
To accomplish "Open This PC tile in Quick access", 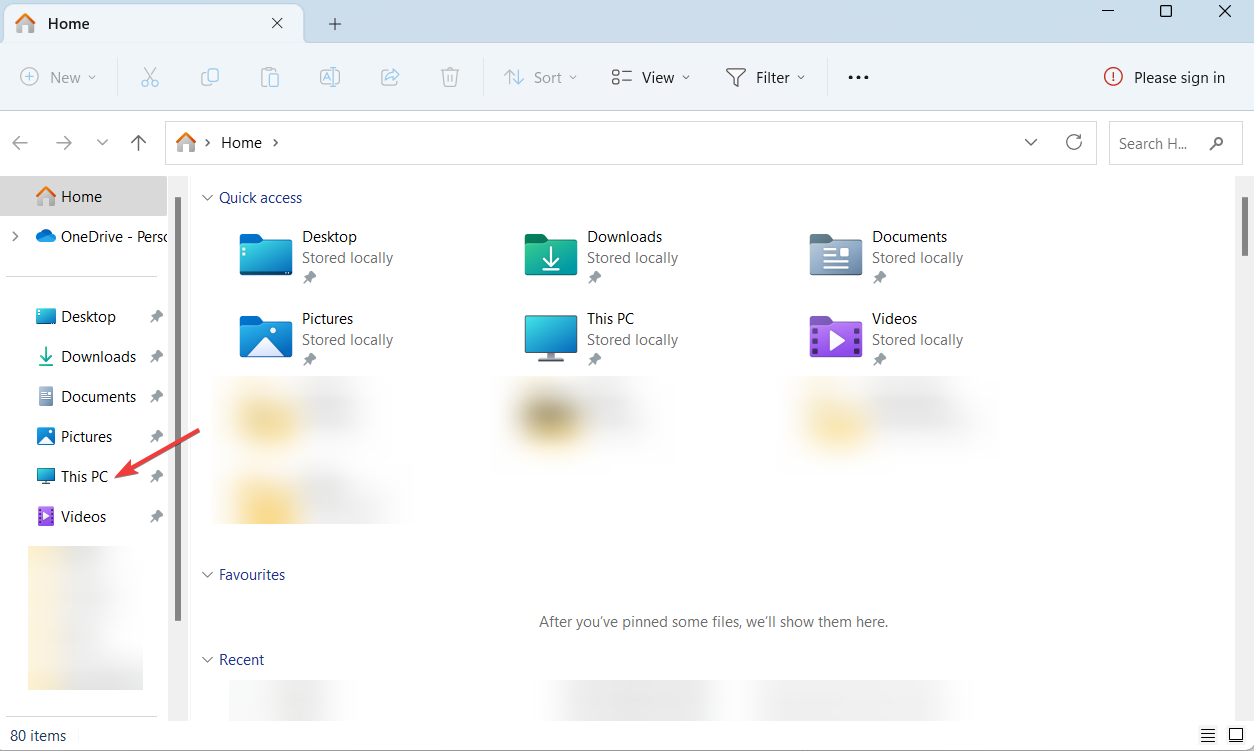I will [603, 339].
